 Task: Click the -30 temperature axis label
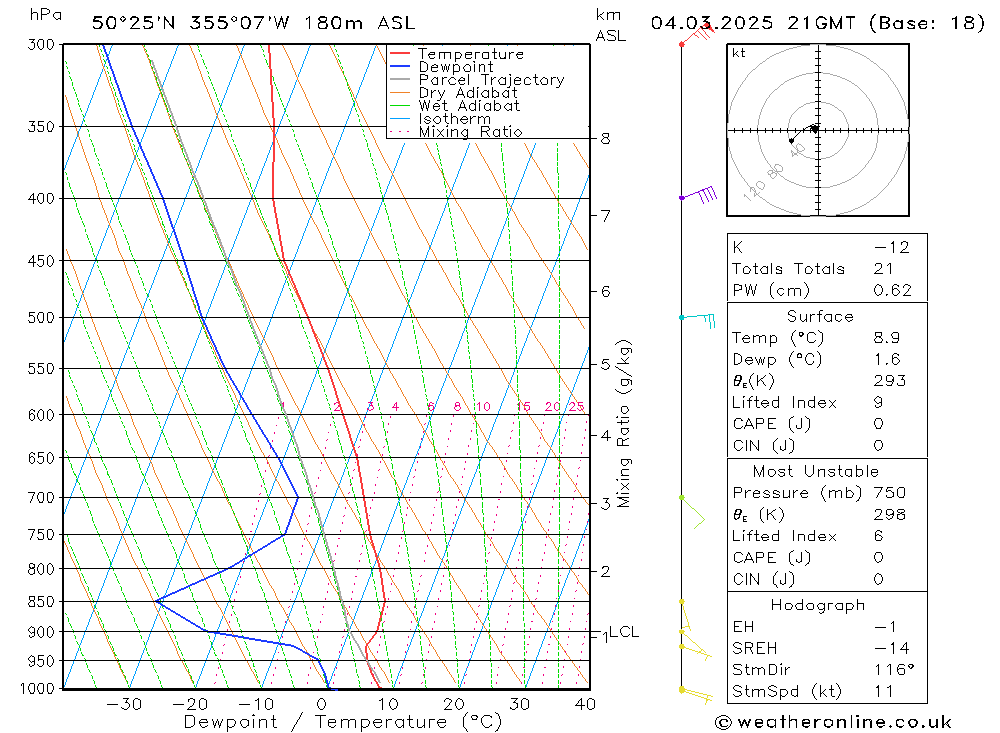tap(124, 704)
